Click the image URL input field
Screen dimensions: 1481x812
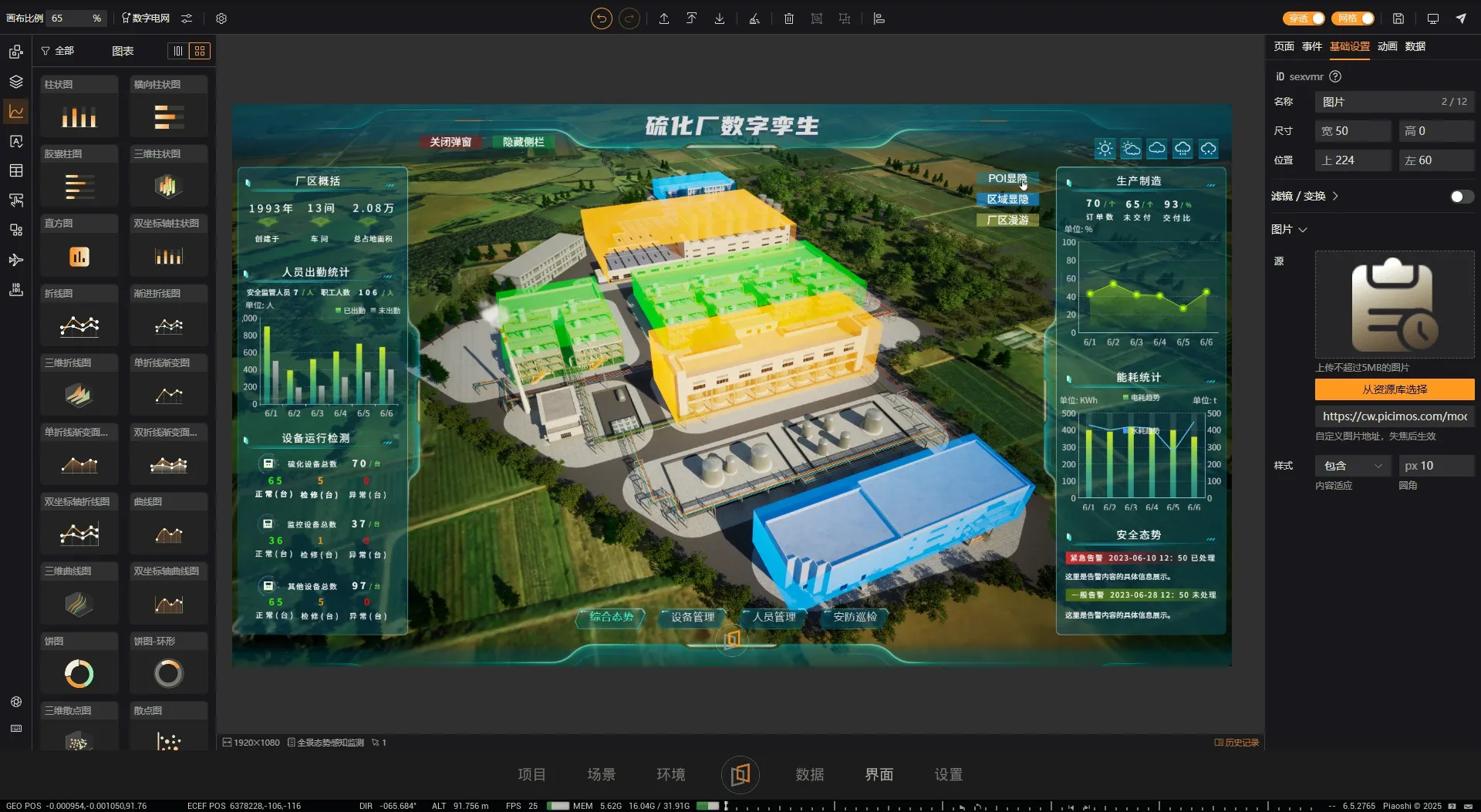click(x=1394, y=416)
